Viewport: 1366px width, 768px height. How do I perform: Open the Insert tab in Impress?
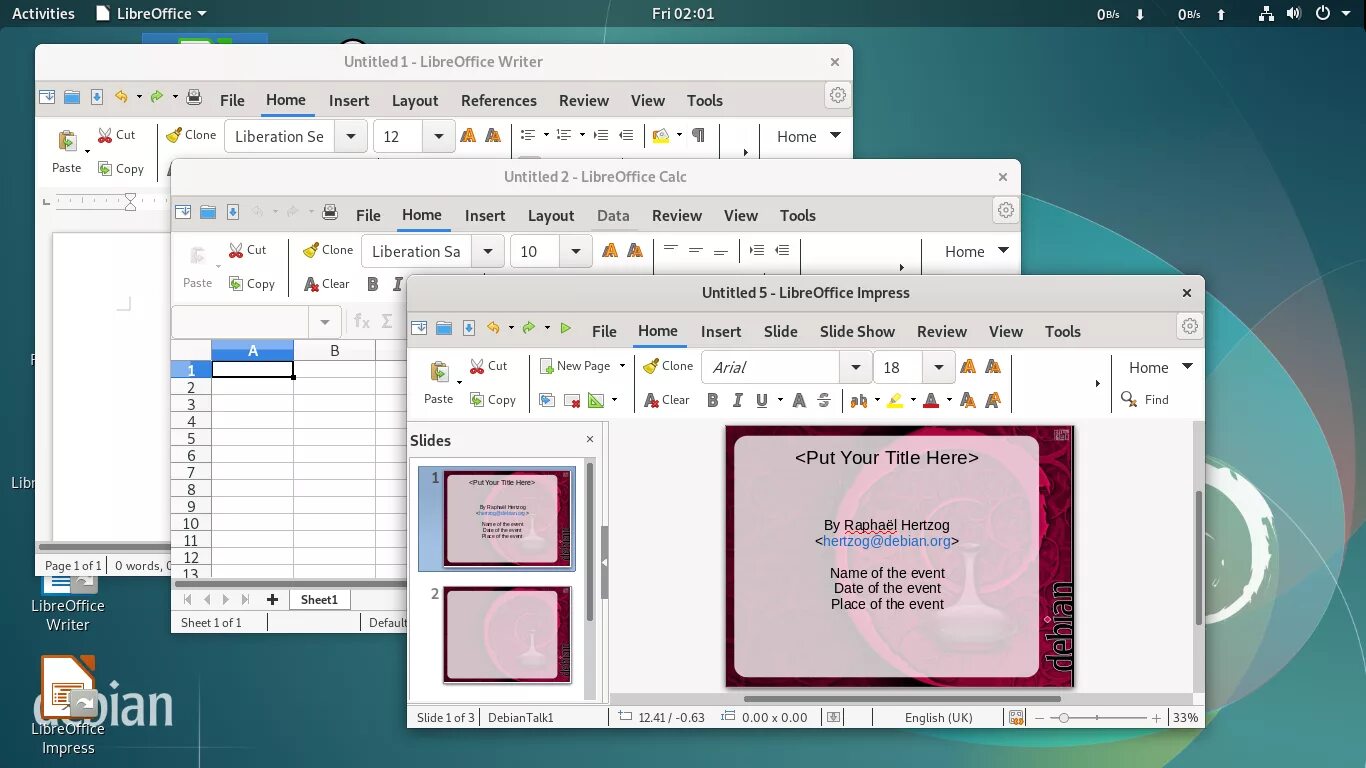[x=721, y=331]
